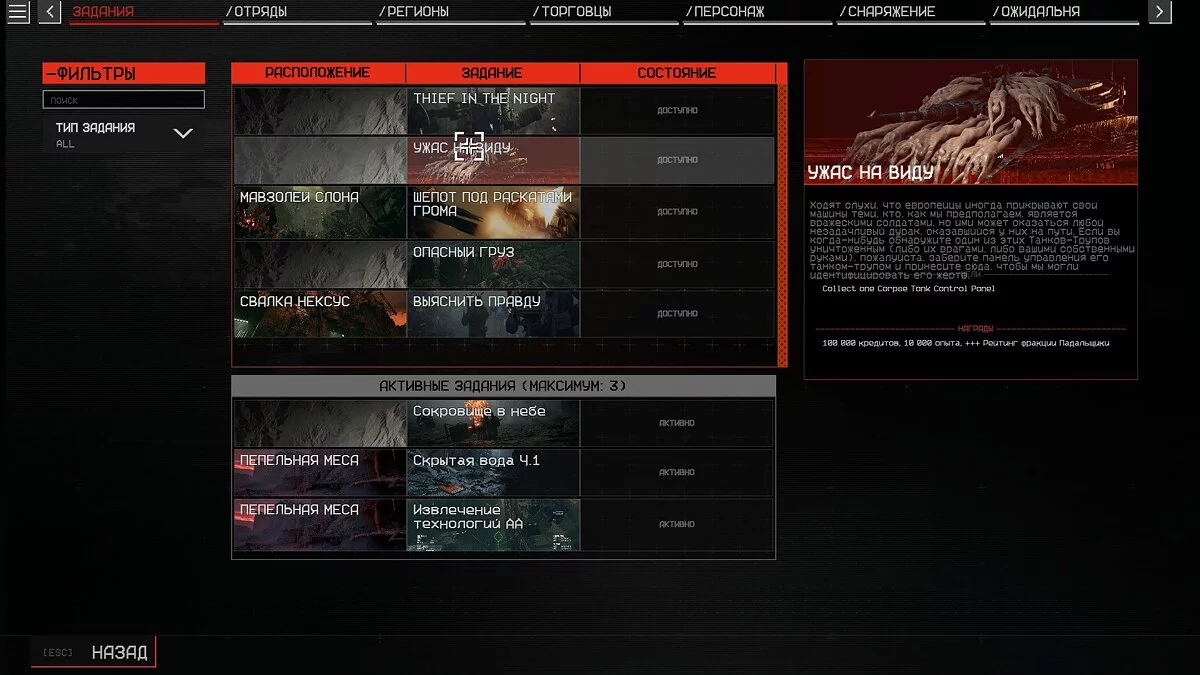Click the left arrow tab scroller

coord(50,12)
